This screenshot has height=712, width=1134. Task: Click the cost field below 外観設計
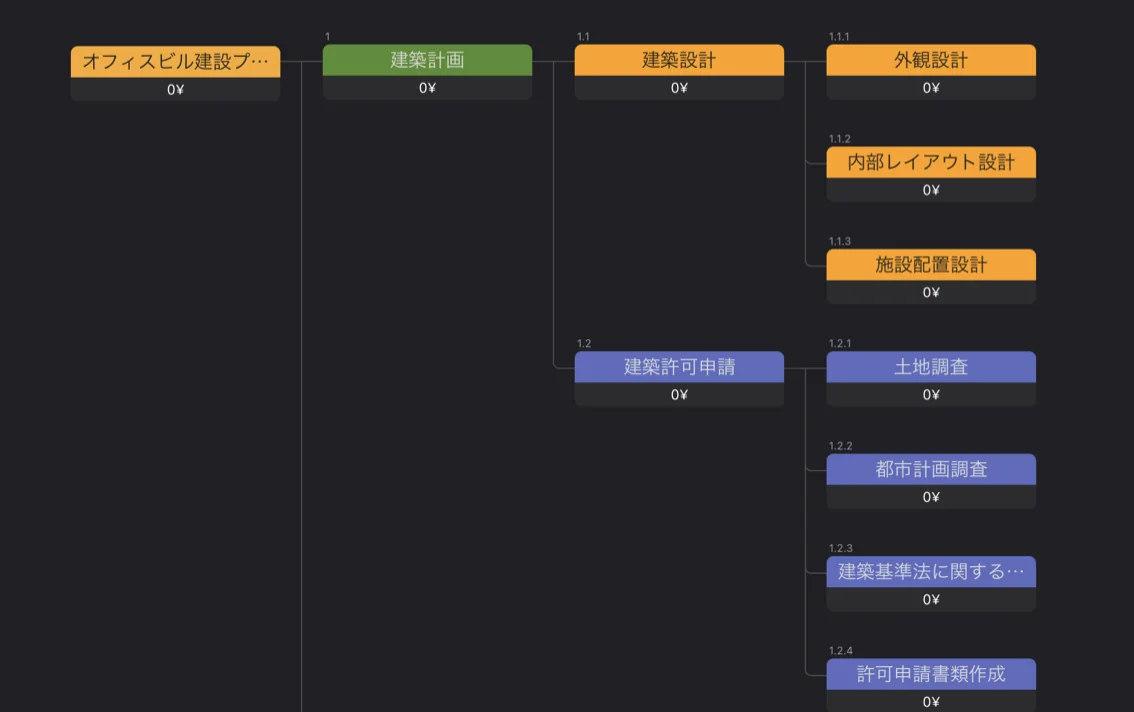tap(931, 88)
